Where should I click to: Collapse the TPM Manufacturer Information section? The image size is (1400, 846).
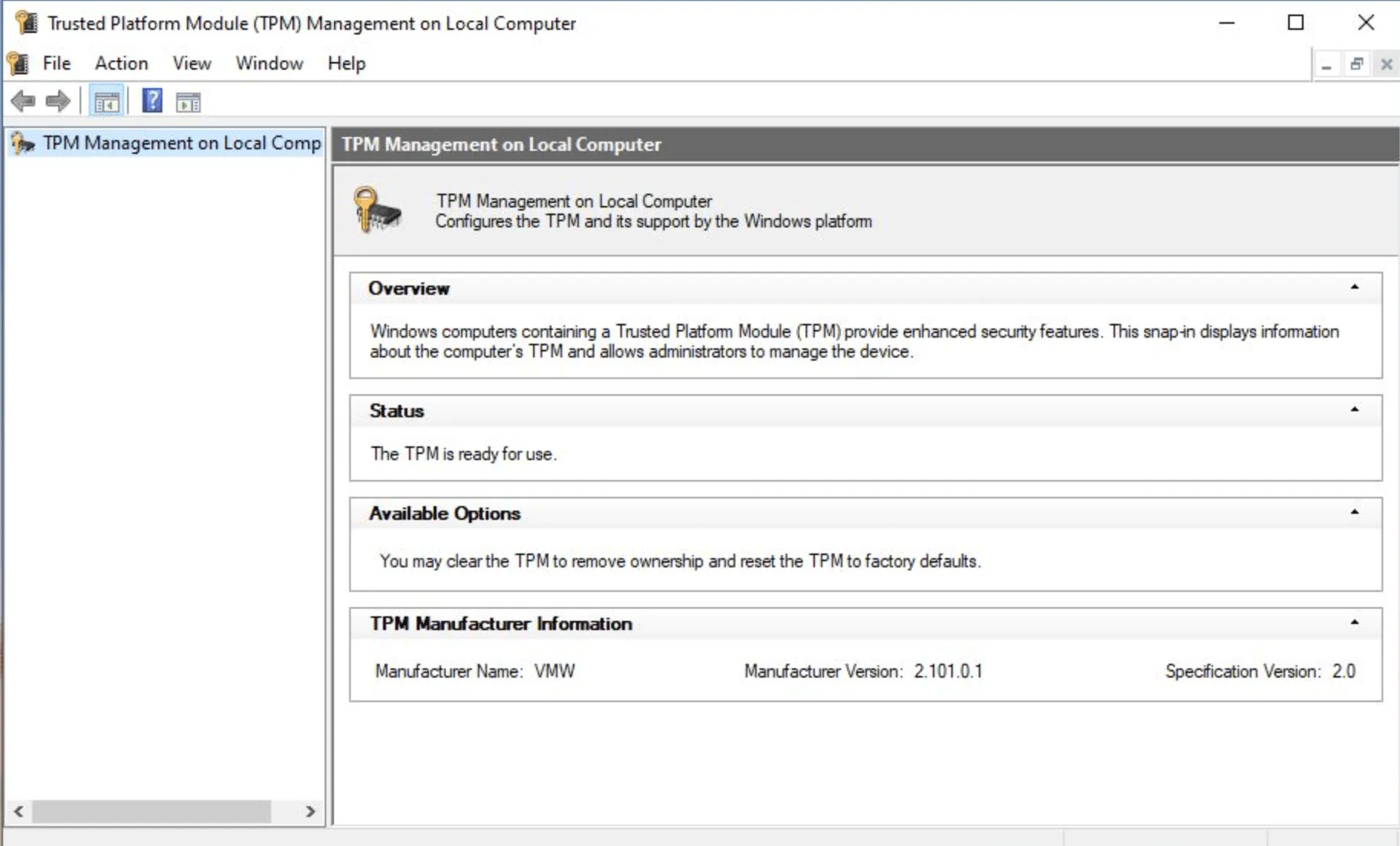(x=1354, y=622)
